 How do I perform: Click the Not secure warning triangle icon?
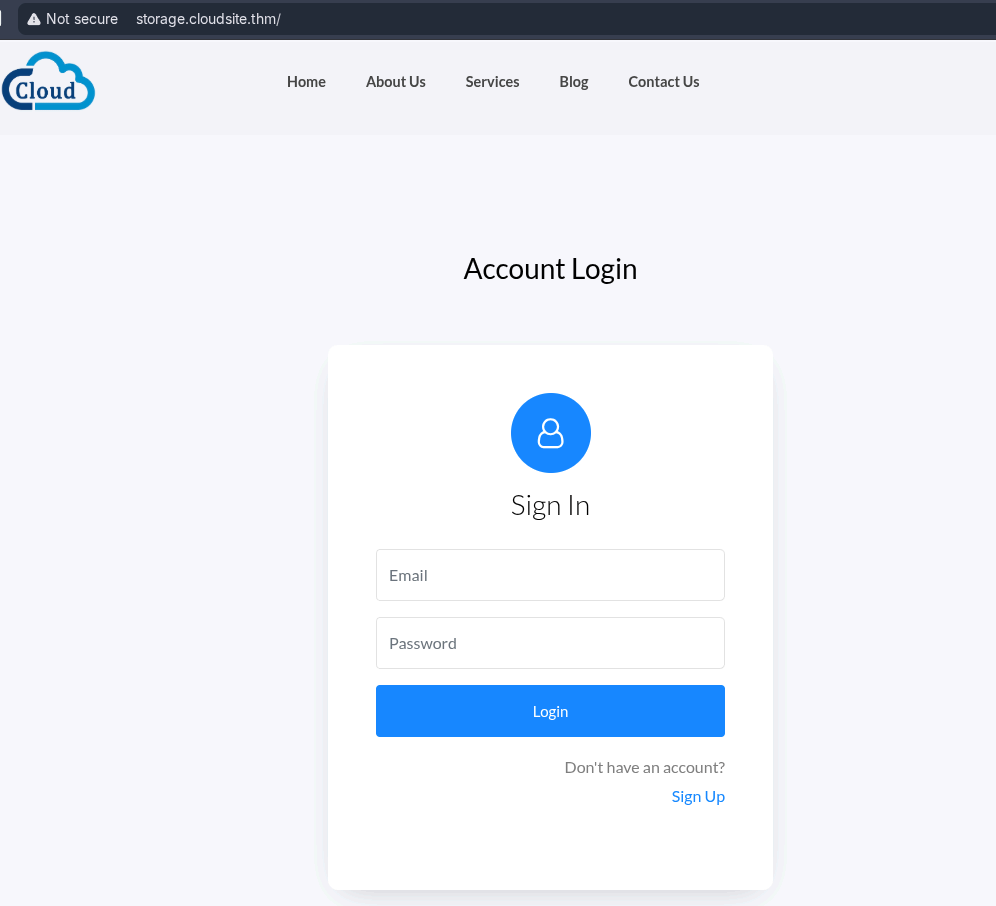click(34, 19)
